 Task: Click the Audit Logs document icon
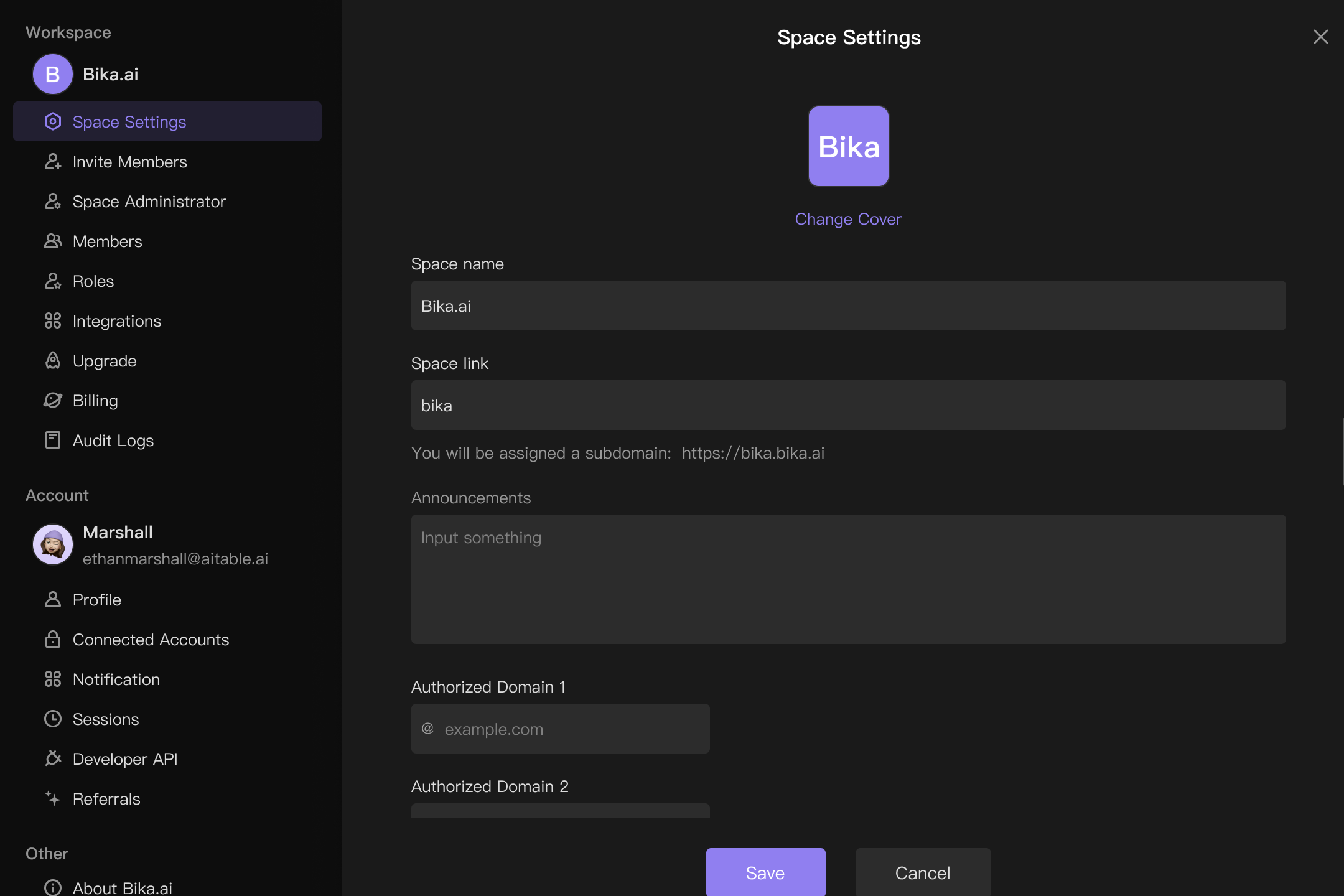coord(53,440)
